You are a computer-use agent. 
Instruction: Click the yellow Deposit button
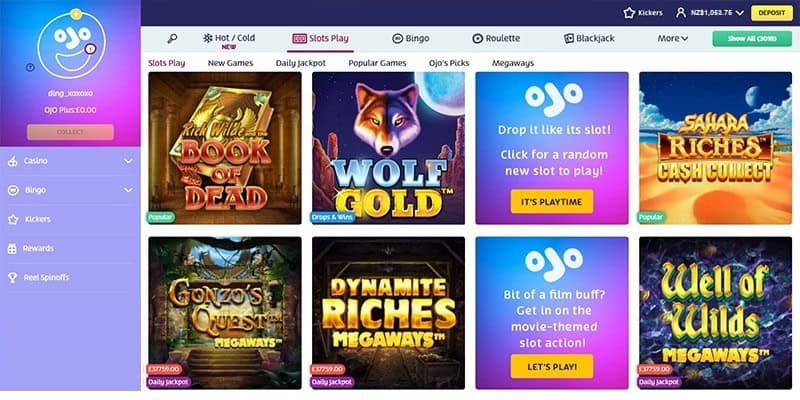click(x=772, y=13)
